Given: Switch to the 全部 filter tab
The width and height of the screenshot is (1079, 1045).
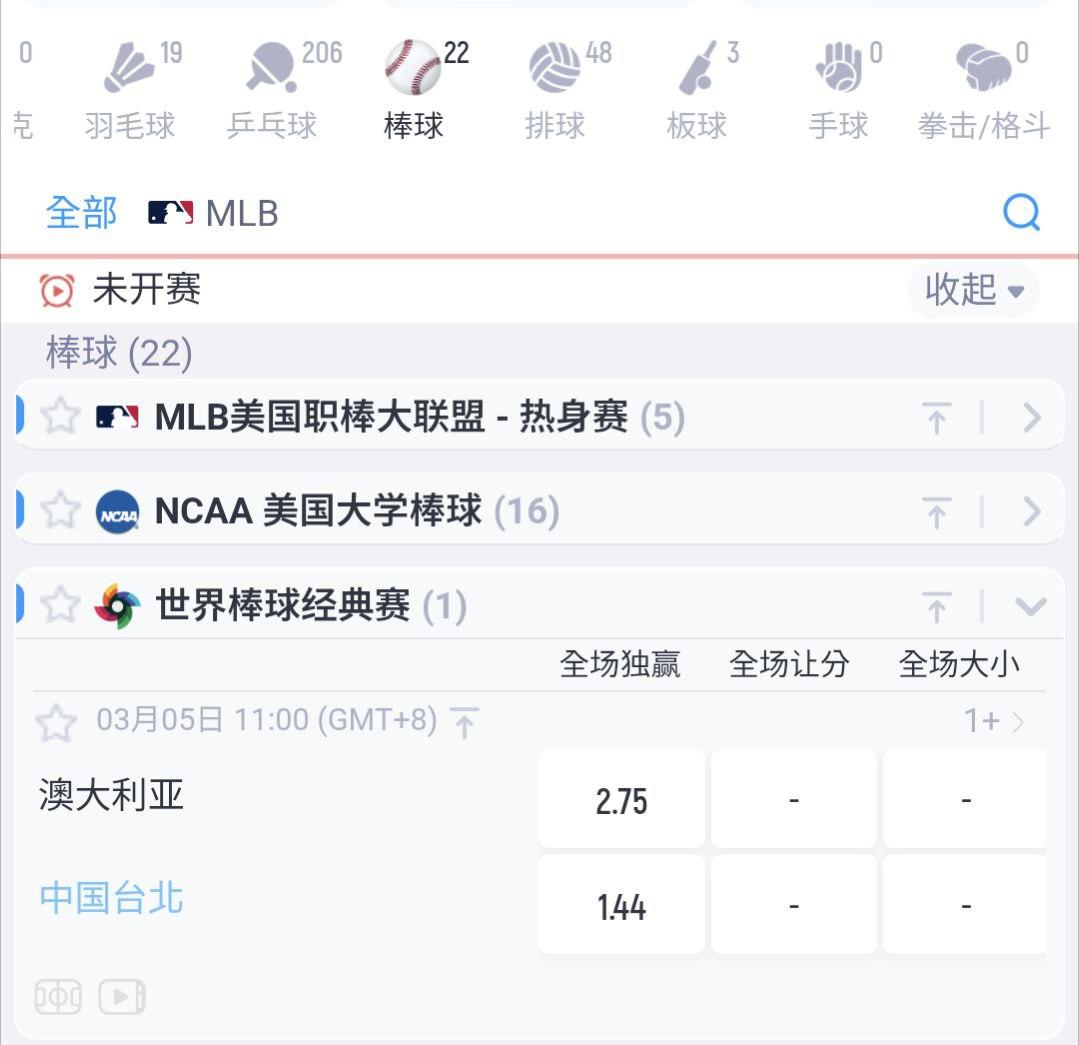Looking at the screenshot, I should (81, 213).
